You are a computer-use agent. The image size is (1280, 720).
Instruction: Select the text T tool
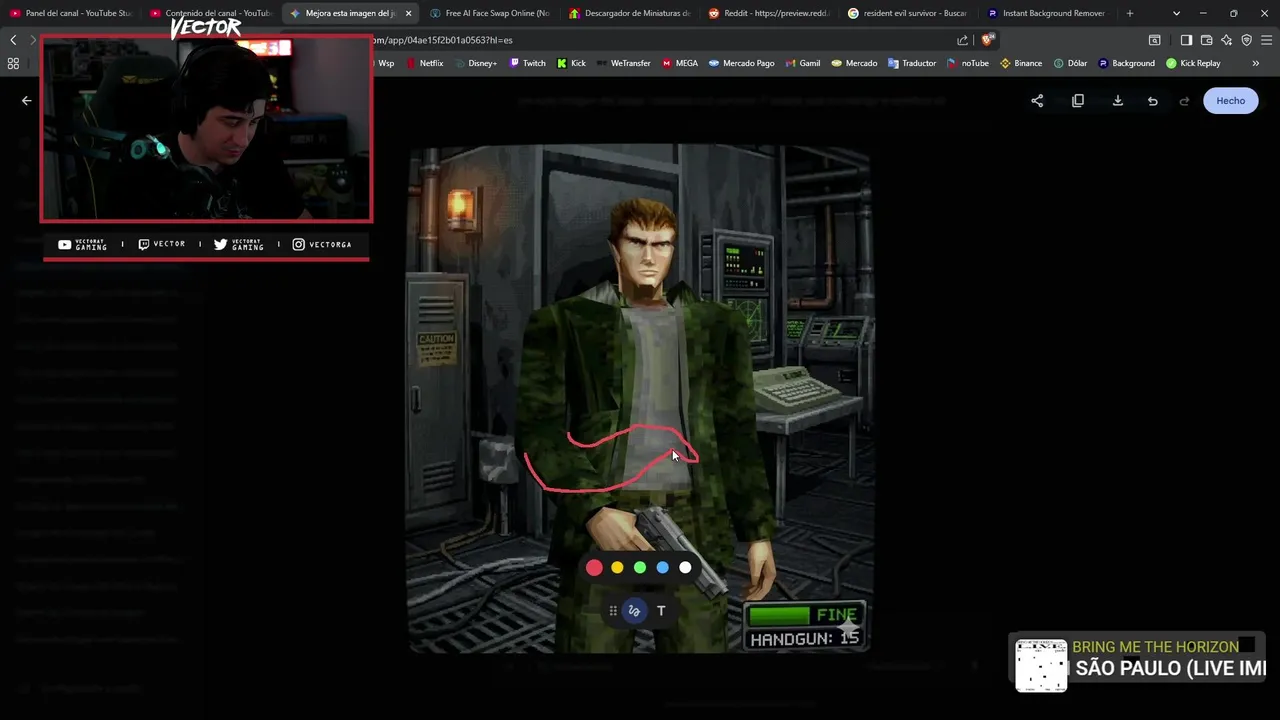point(661,611)
